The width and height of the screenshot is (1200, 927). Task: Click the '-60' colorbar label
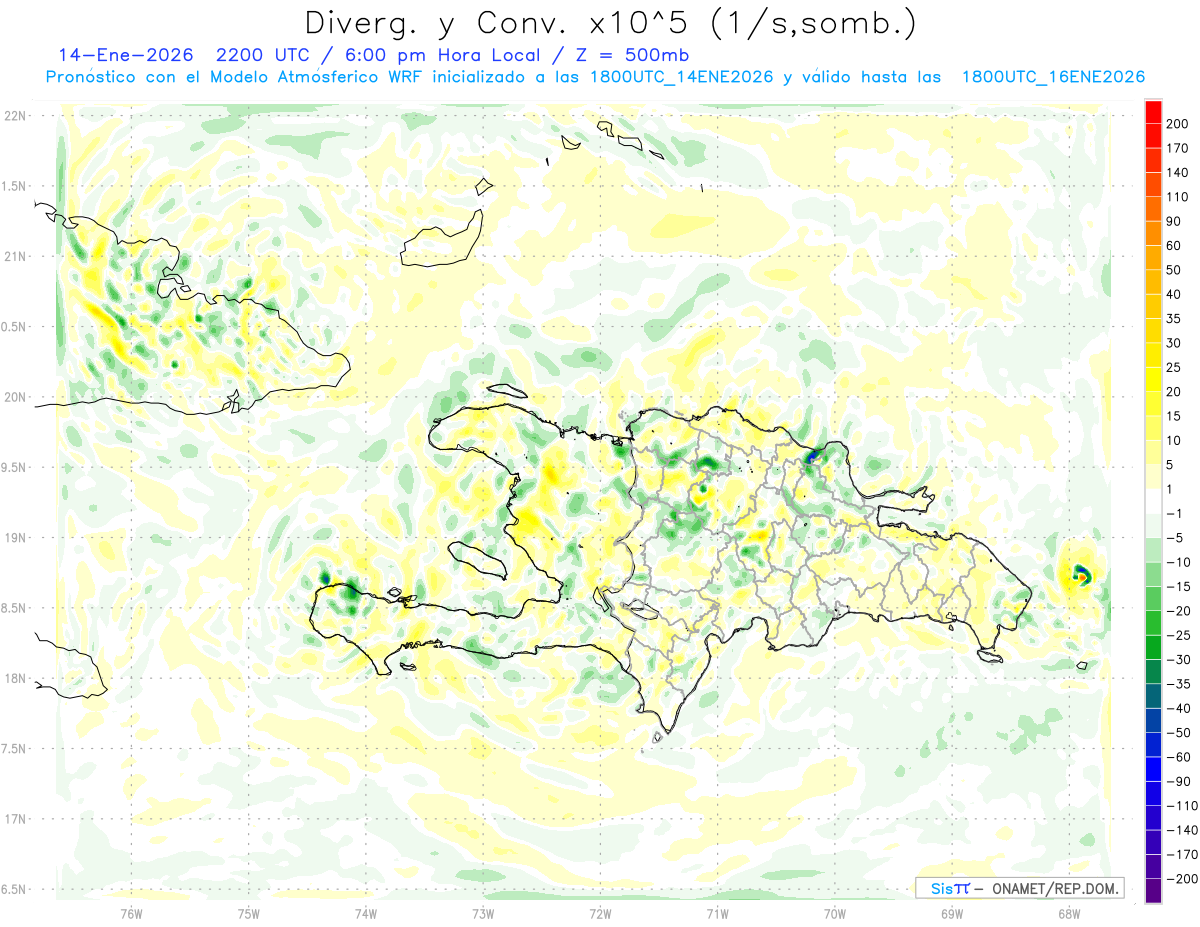click(x=1179, y=757)
